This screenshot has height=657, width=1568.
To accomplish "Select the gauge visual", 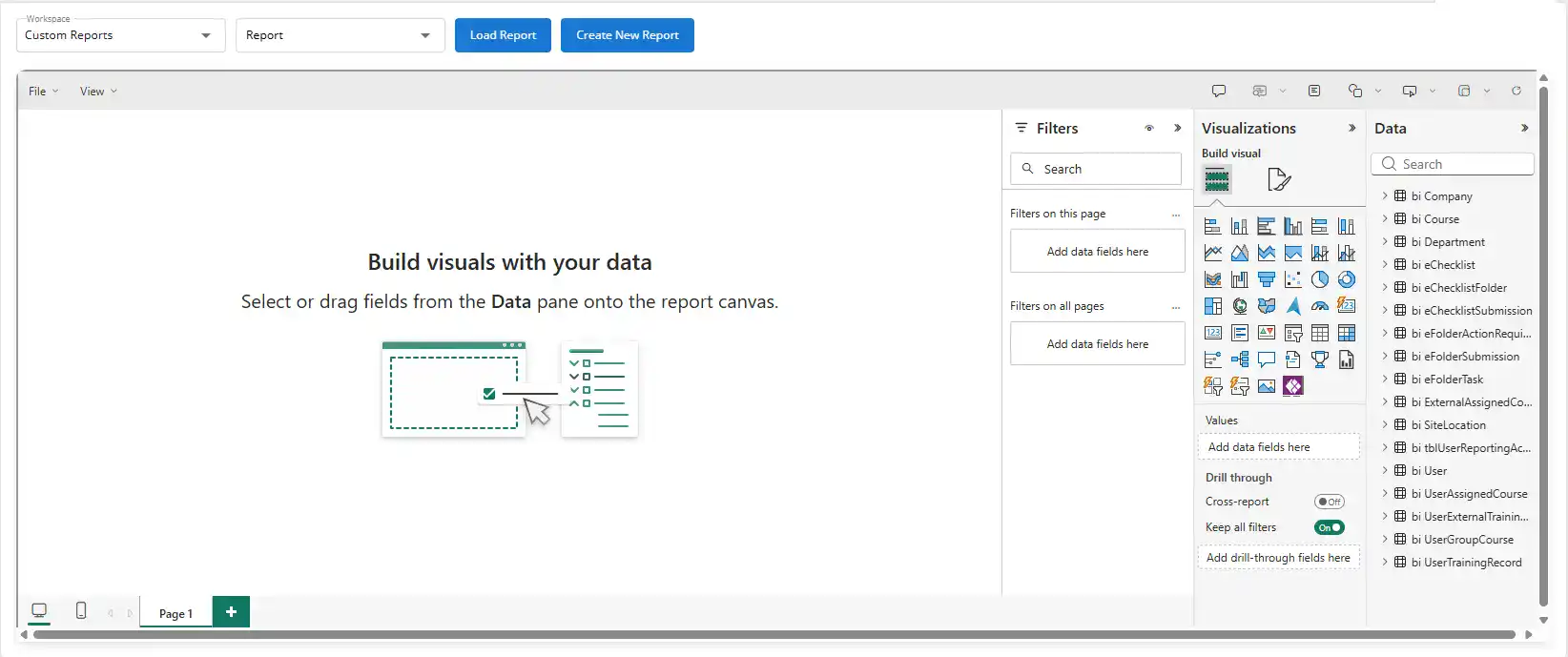I will pyautogui.click(x=1319, y=306).
